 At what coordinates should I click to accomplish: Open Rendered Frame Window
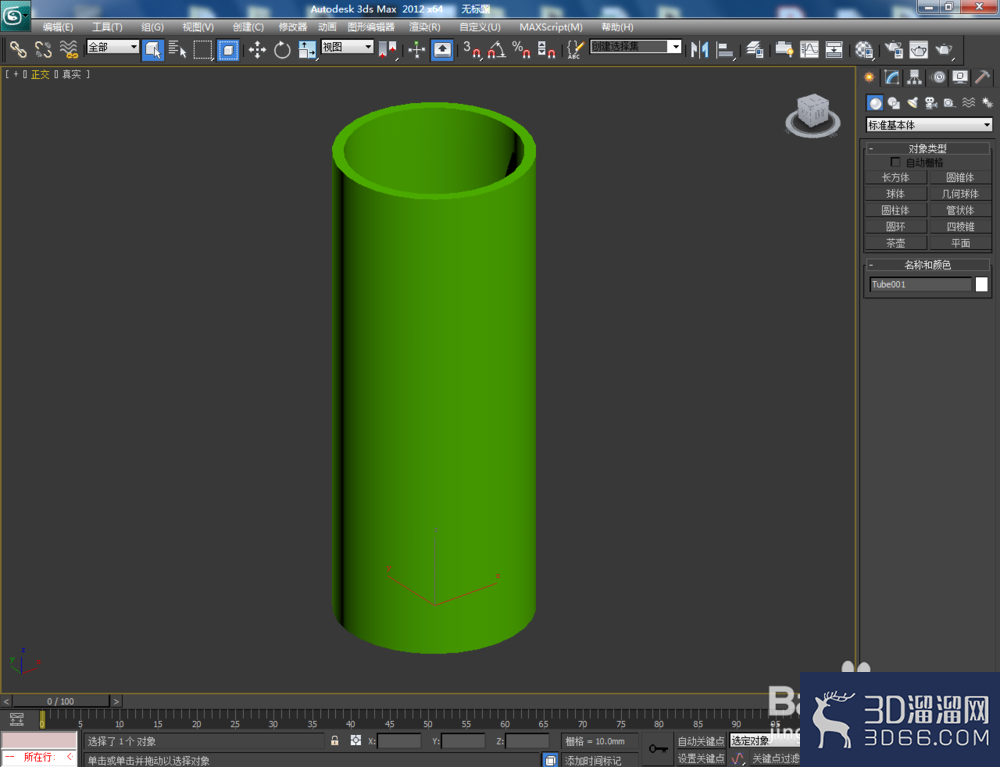pyautogui.click(x=918, y=49)
